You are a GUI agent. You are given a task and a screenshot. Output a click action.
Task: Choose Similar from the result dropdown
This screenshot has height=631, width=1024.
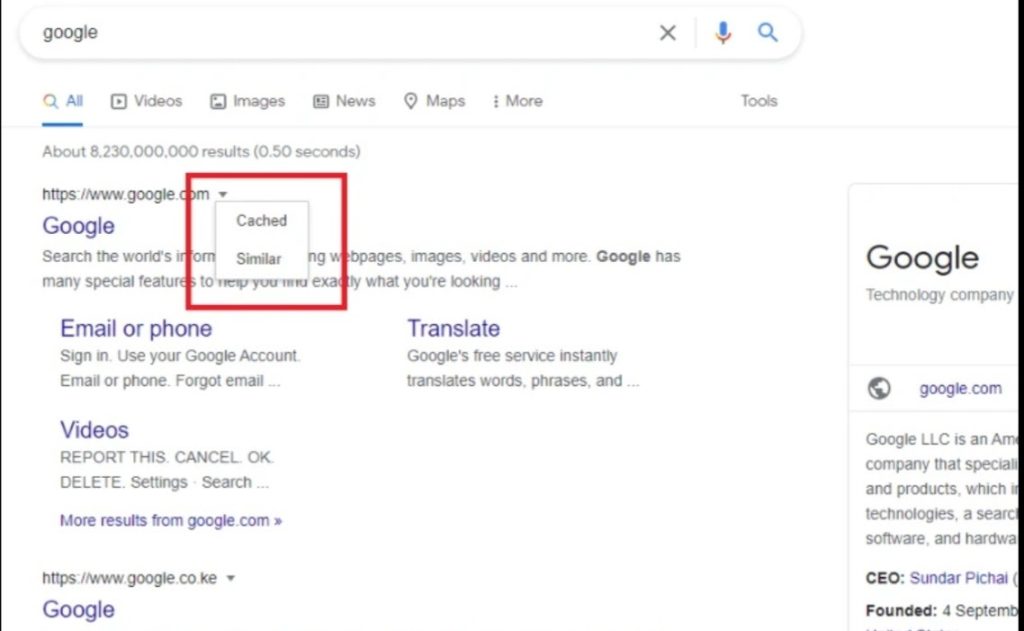coord(259,259)
